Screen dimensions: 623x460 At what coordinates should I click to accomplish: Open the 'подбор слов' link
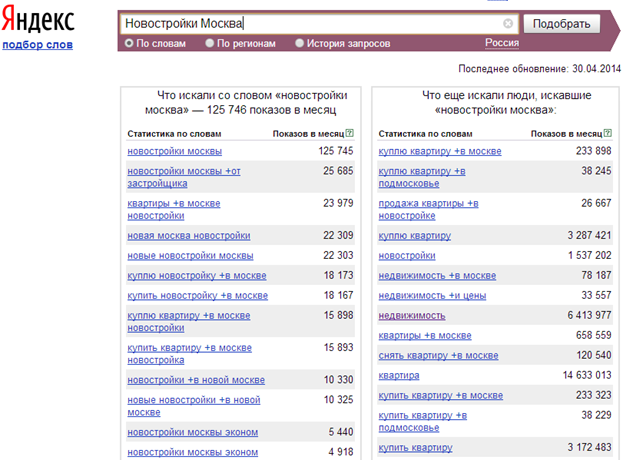click(37, 44)
